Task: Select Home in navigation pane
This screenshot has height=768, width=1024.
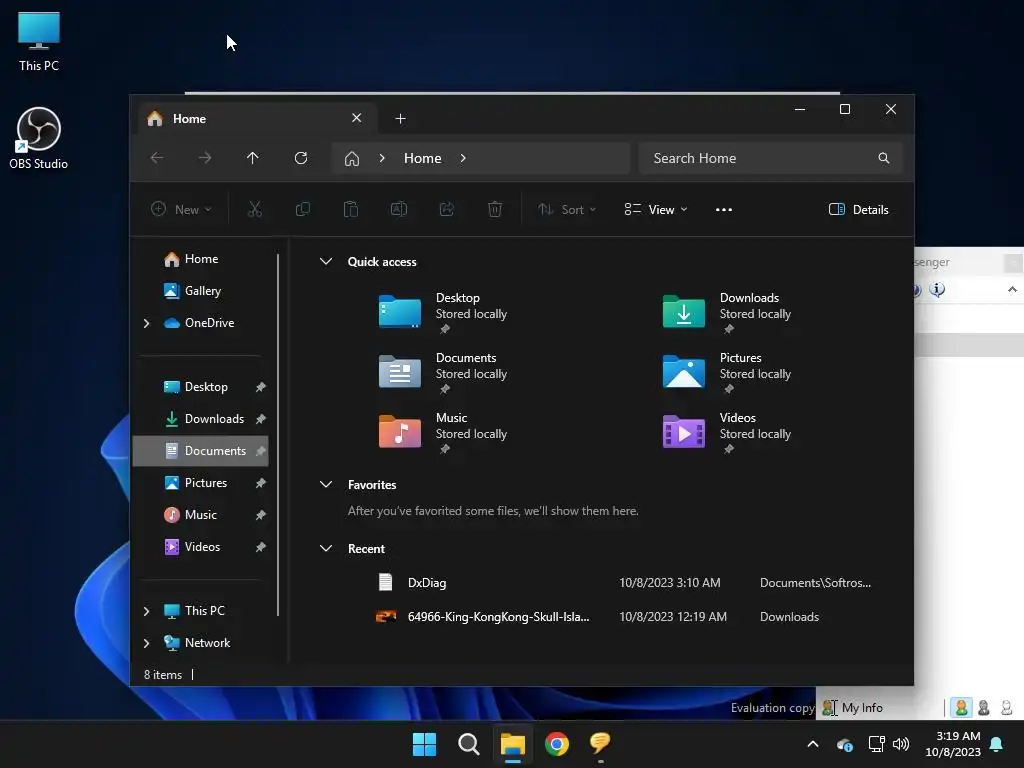Action: [x=202, y=259]
